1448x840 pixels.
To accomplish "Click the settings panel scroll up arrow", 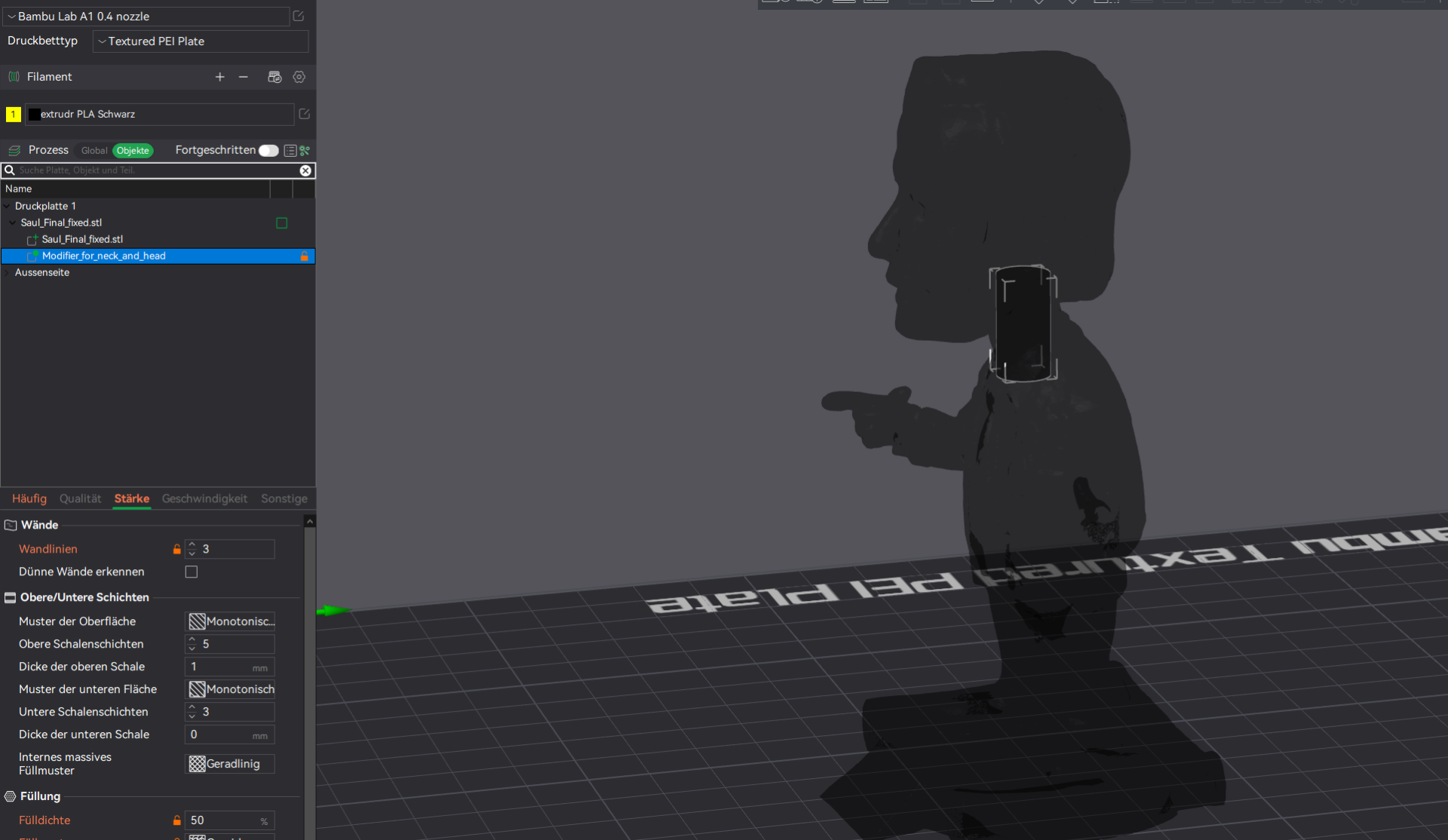I will tap(310, 521).
